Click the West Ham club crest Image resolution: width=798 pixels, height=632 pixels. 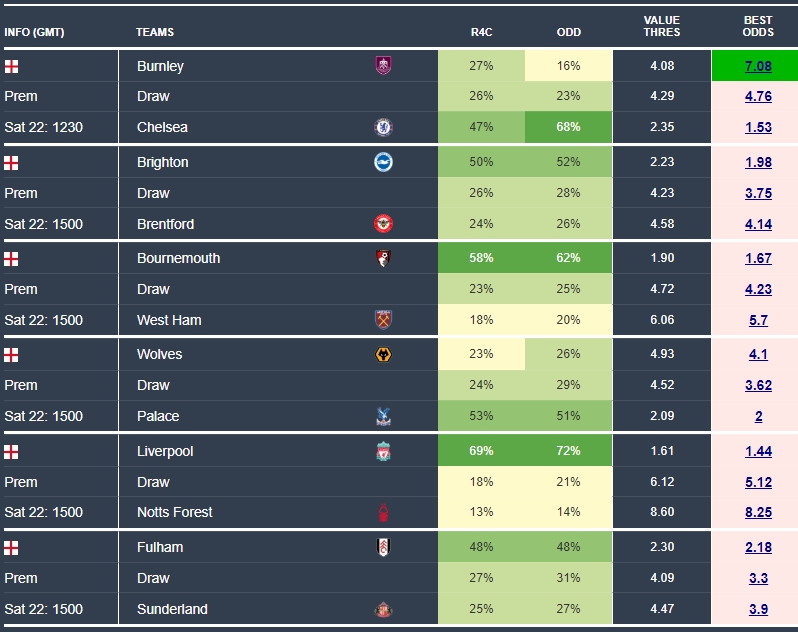coord(383,320)
